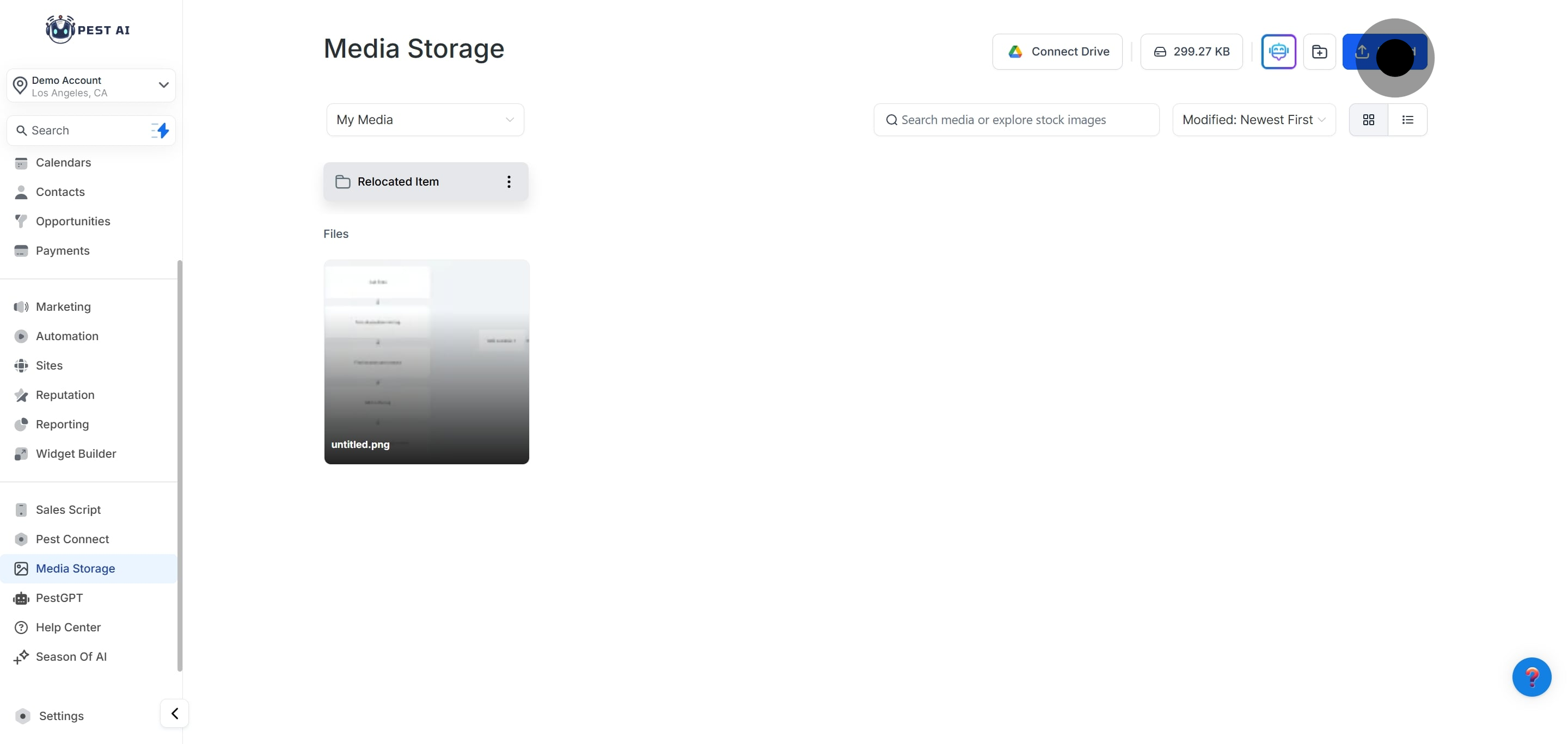Viewport: 1568px width, 744px height.
Task: Create a new folder using the folder-plus icon
Action: coord(1319,51)
